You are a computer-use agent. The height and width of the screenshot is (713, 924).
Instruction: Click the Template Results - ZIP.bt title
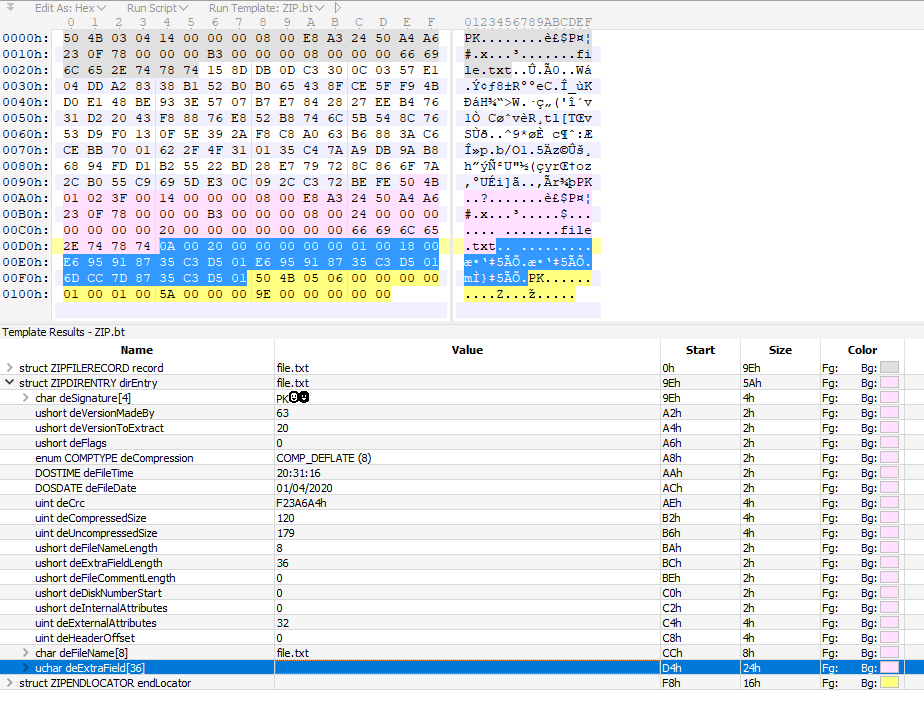(x=64, y=332)
